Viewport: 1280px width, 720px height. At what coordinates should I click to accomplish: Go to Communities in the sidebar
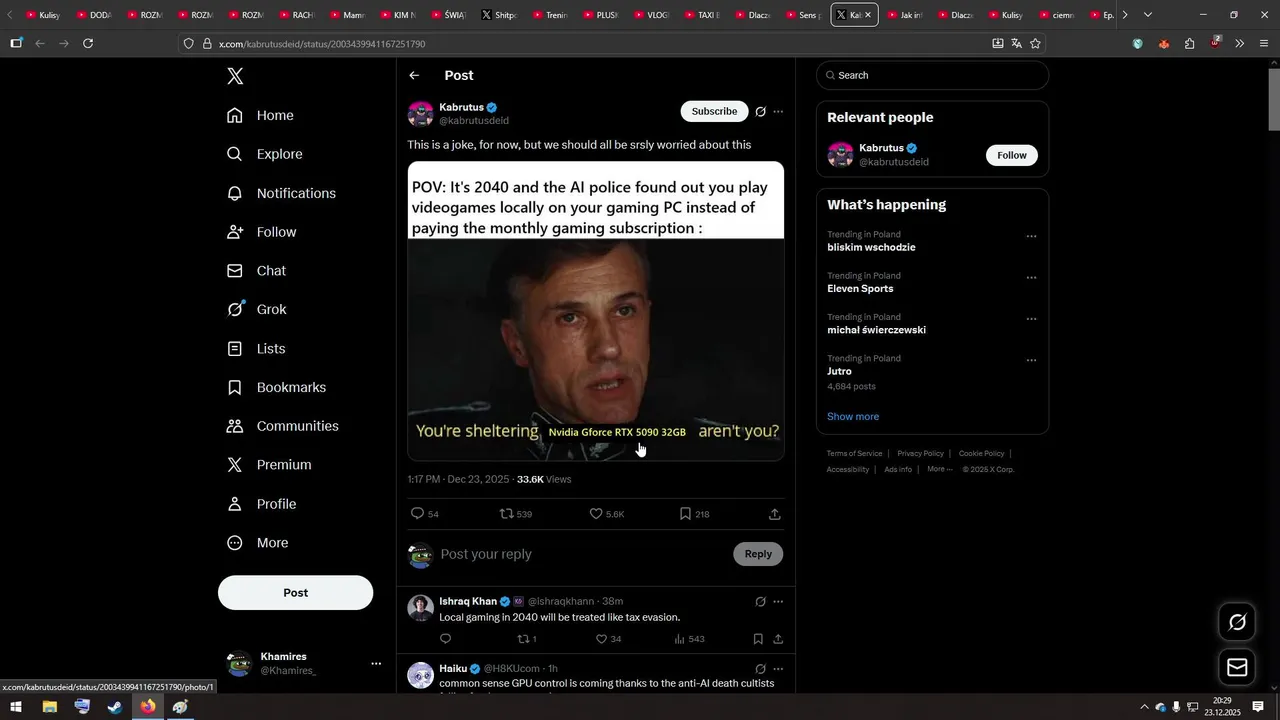296,426
